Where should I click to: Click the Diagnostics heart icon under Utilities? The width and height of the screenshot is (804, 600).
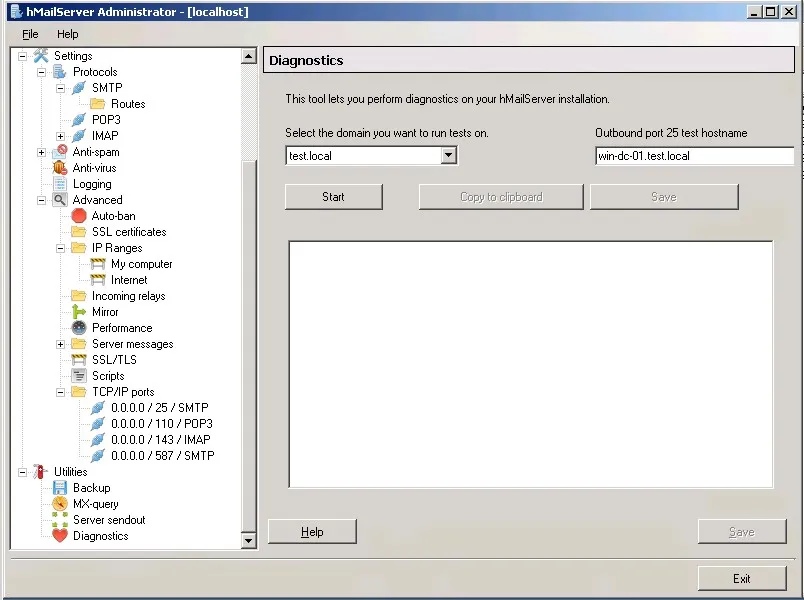(x=61, y=535)
